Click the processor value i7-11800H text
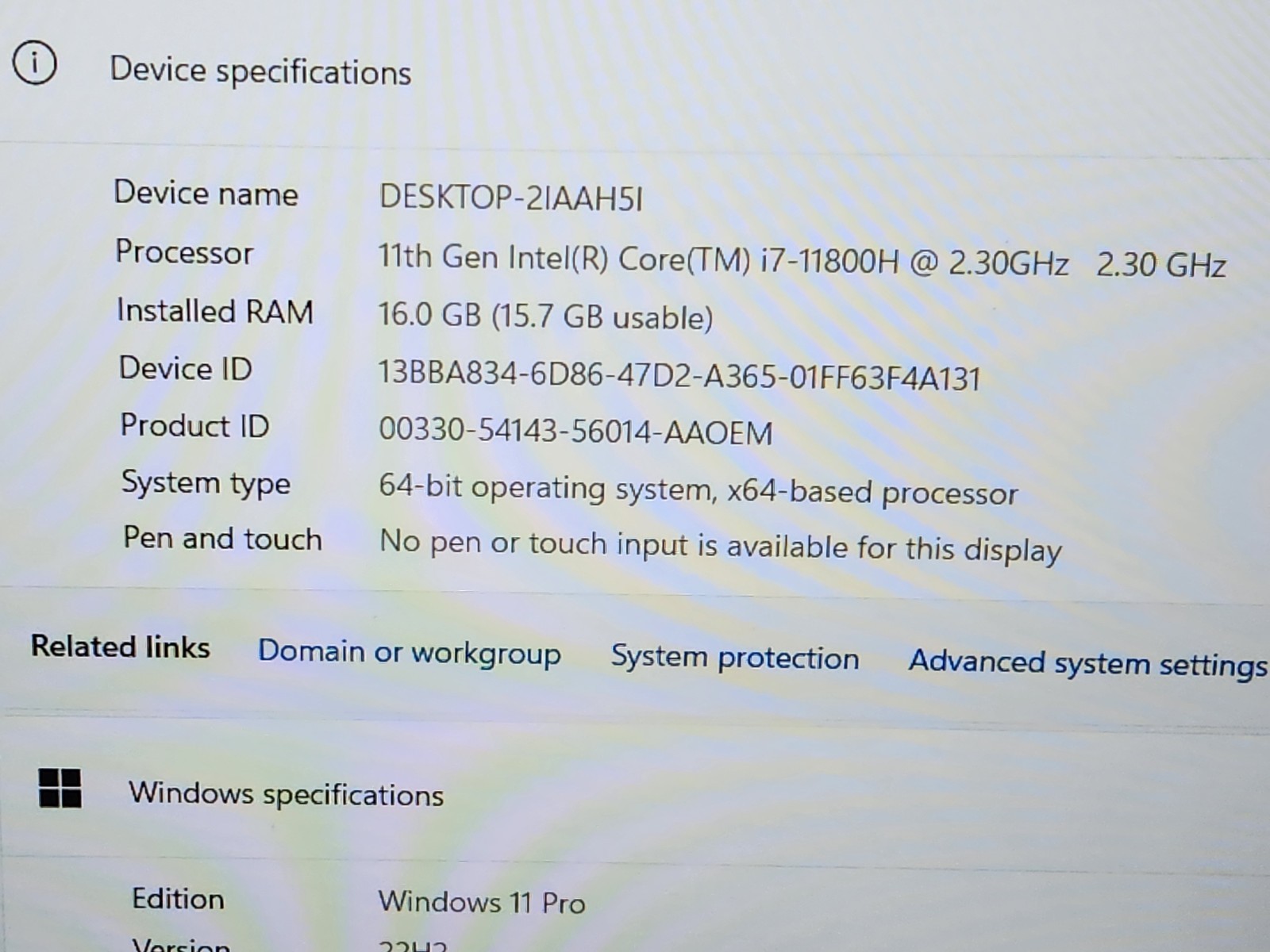The image size is (1270, 952). click(802, 261)
